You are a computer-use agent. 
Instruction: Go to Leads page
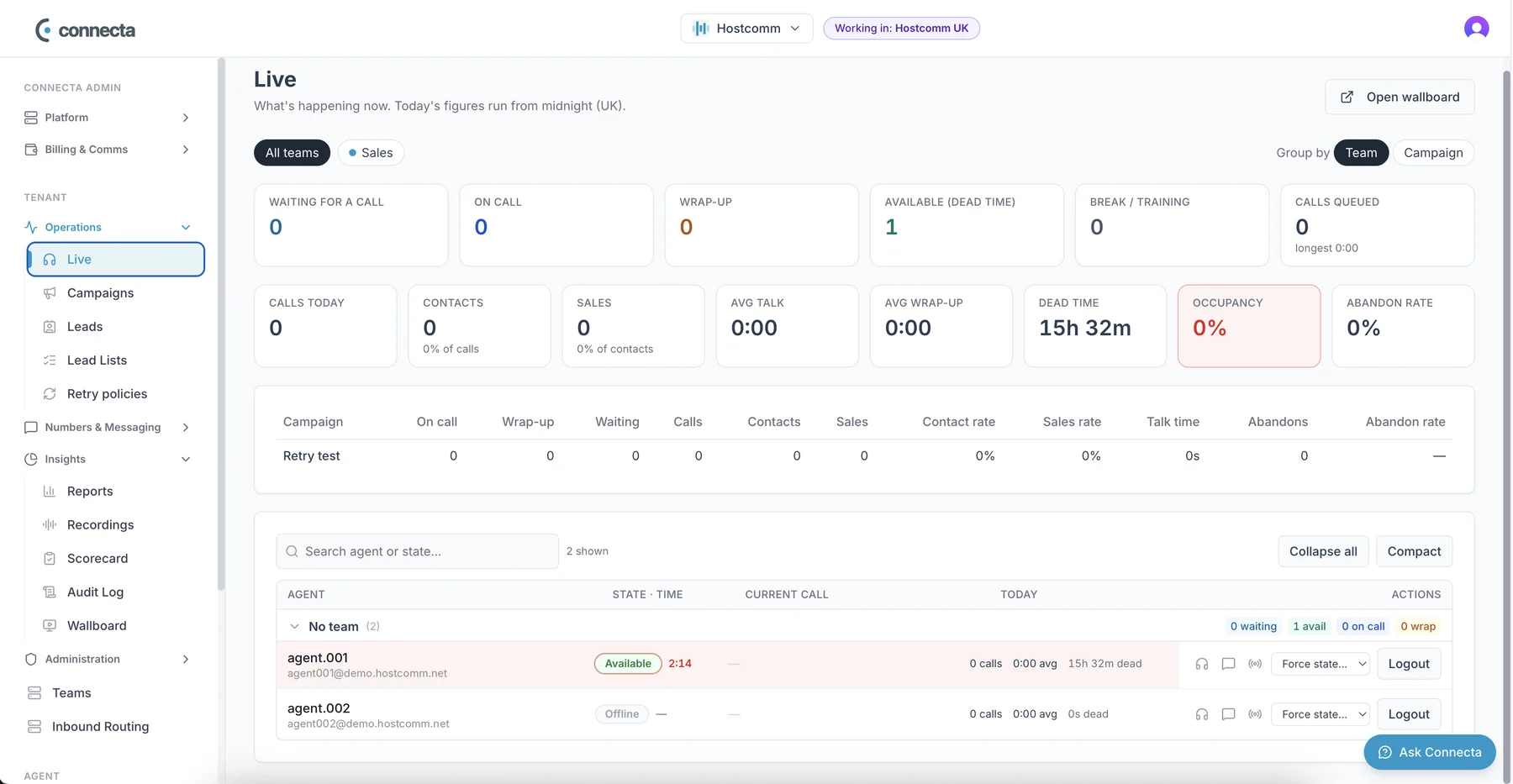116,327
